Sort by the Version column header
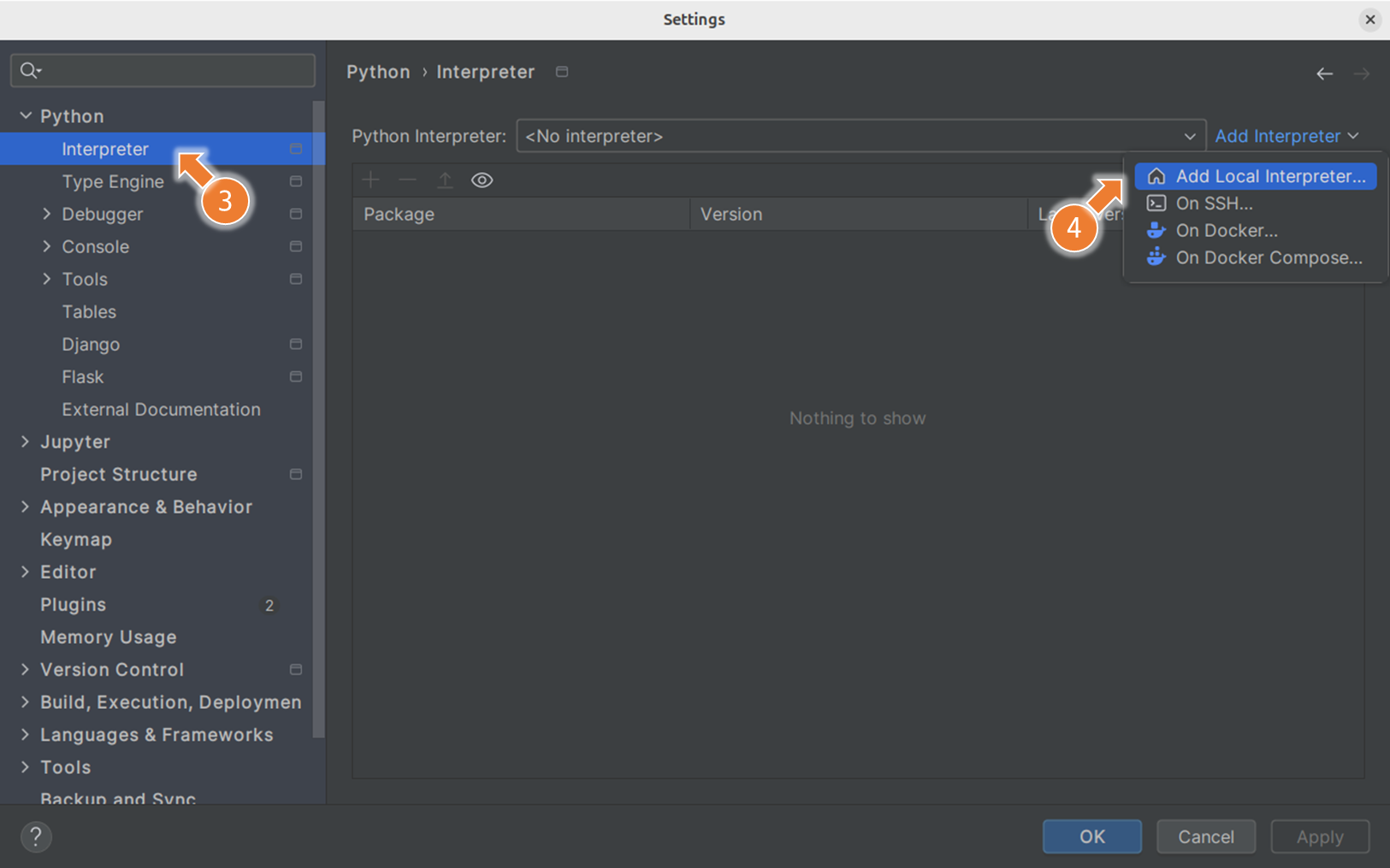1390x868 pixels. click(859, 214)
